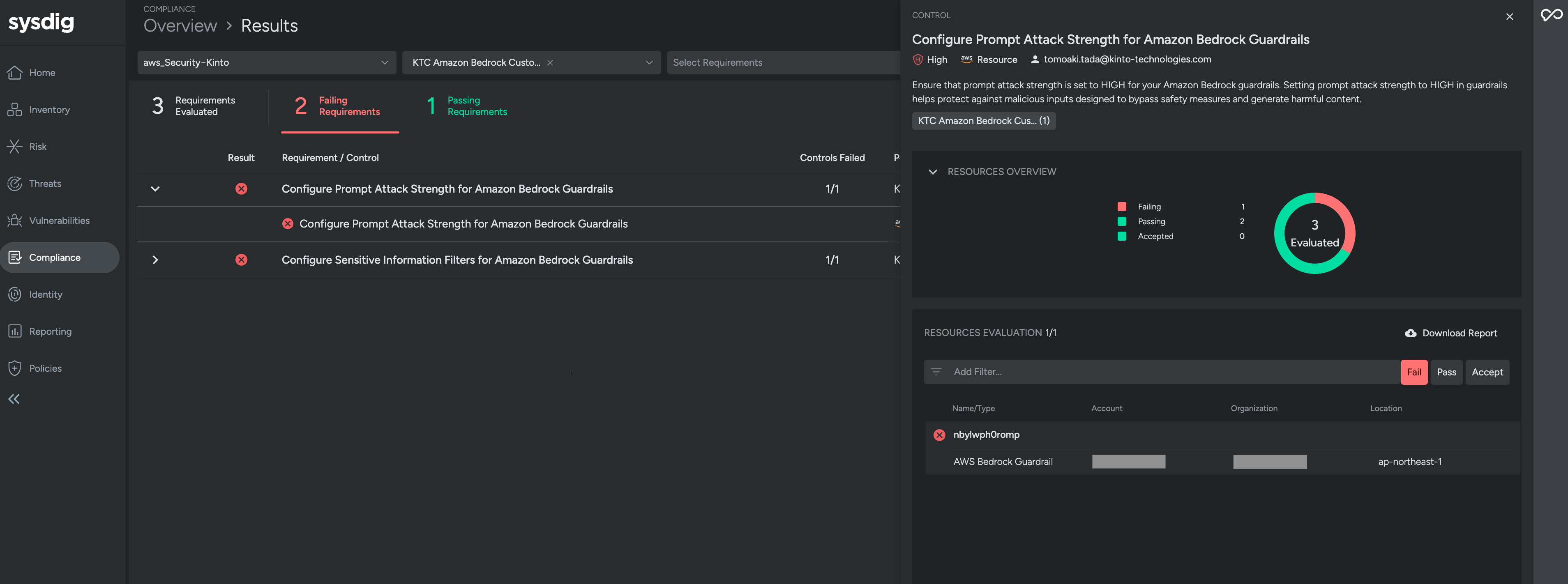Viewport: 1568px width, 584px height.
Task: Open the Risk sidebar icon
Action: click(x=15, y=147)
